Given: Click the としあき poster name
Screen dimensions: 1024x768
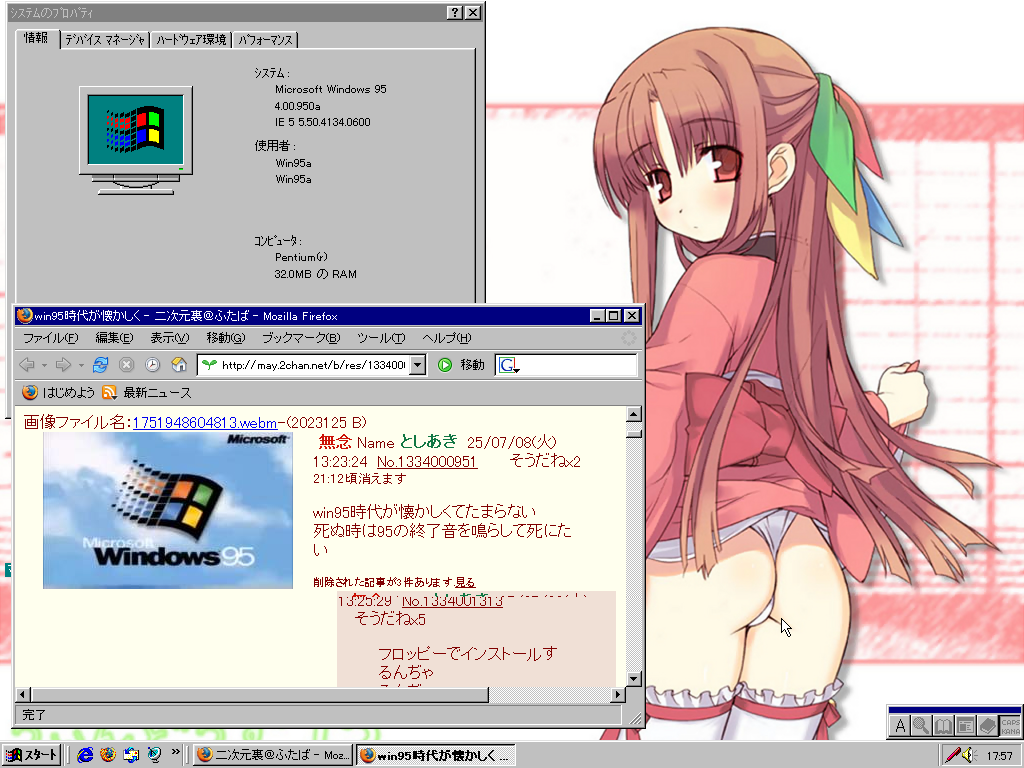Looking at the screenshot, I should point(428,441).
